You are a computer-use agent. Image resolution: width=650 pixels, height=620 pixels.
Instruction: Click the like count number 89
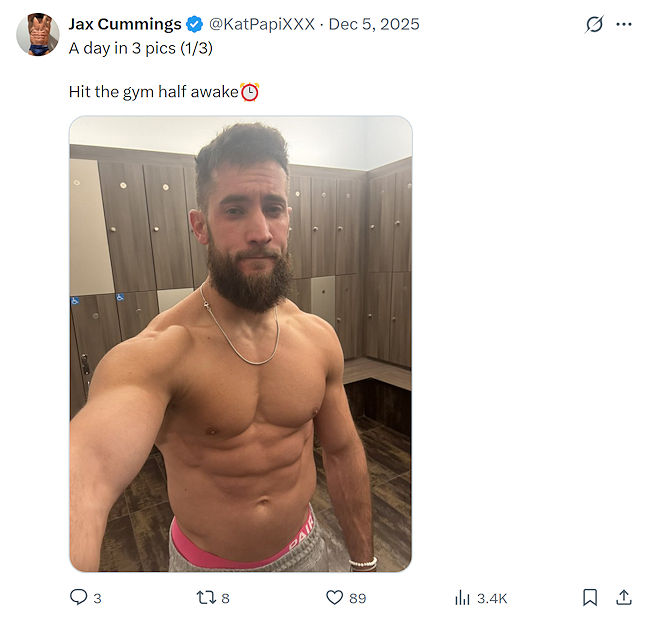click(x=357, y=598)
